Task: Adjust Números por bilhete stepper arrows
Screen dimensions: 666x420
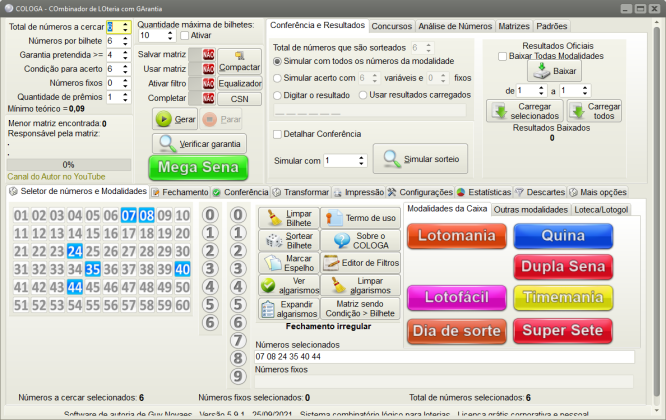Action: point(125,41)
